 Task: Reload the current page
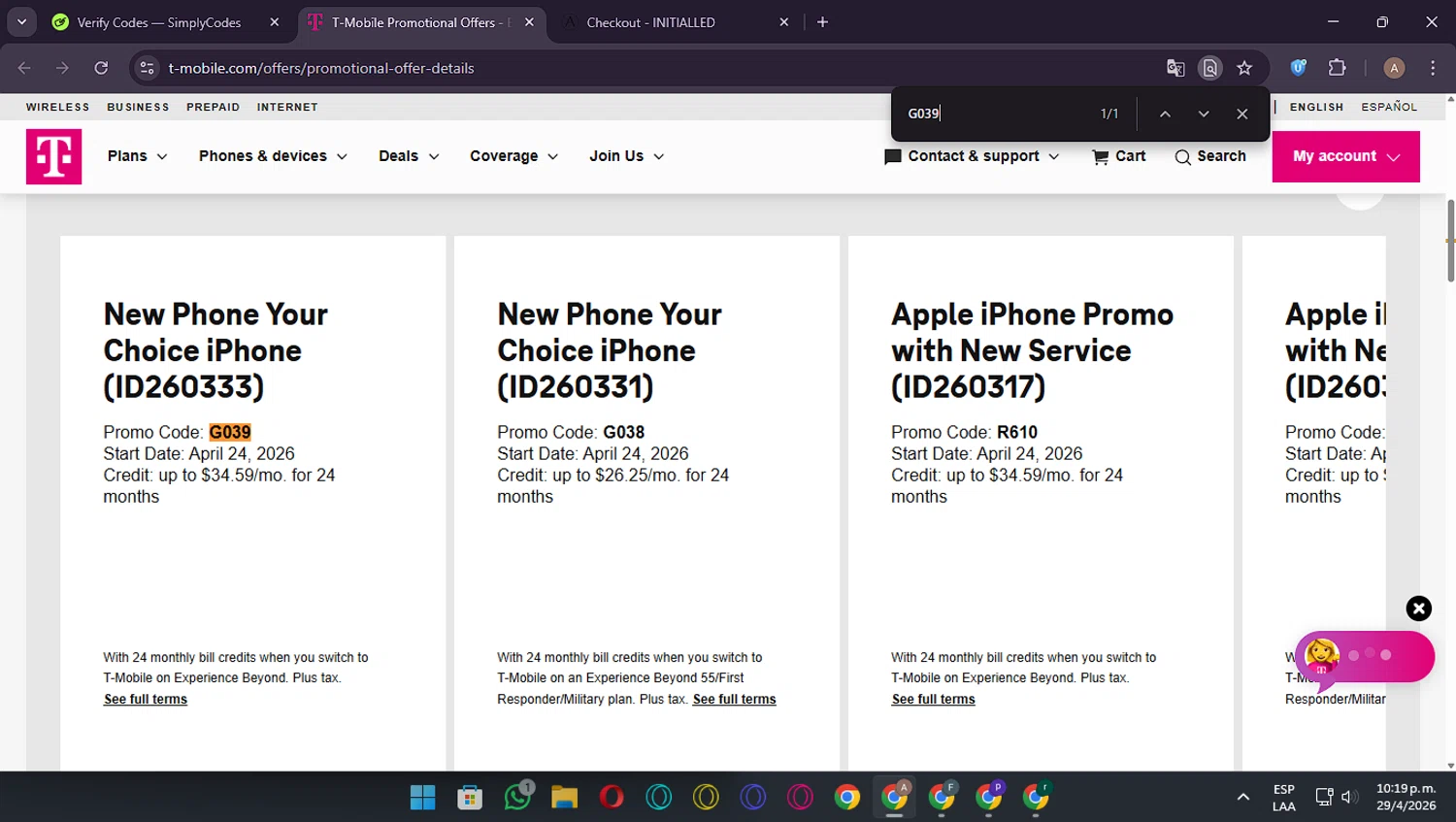pos(101,68)
